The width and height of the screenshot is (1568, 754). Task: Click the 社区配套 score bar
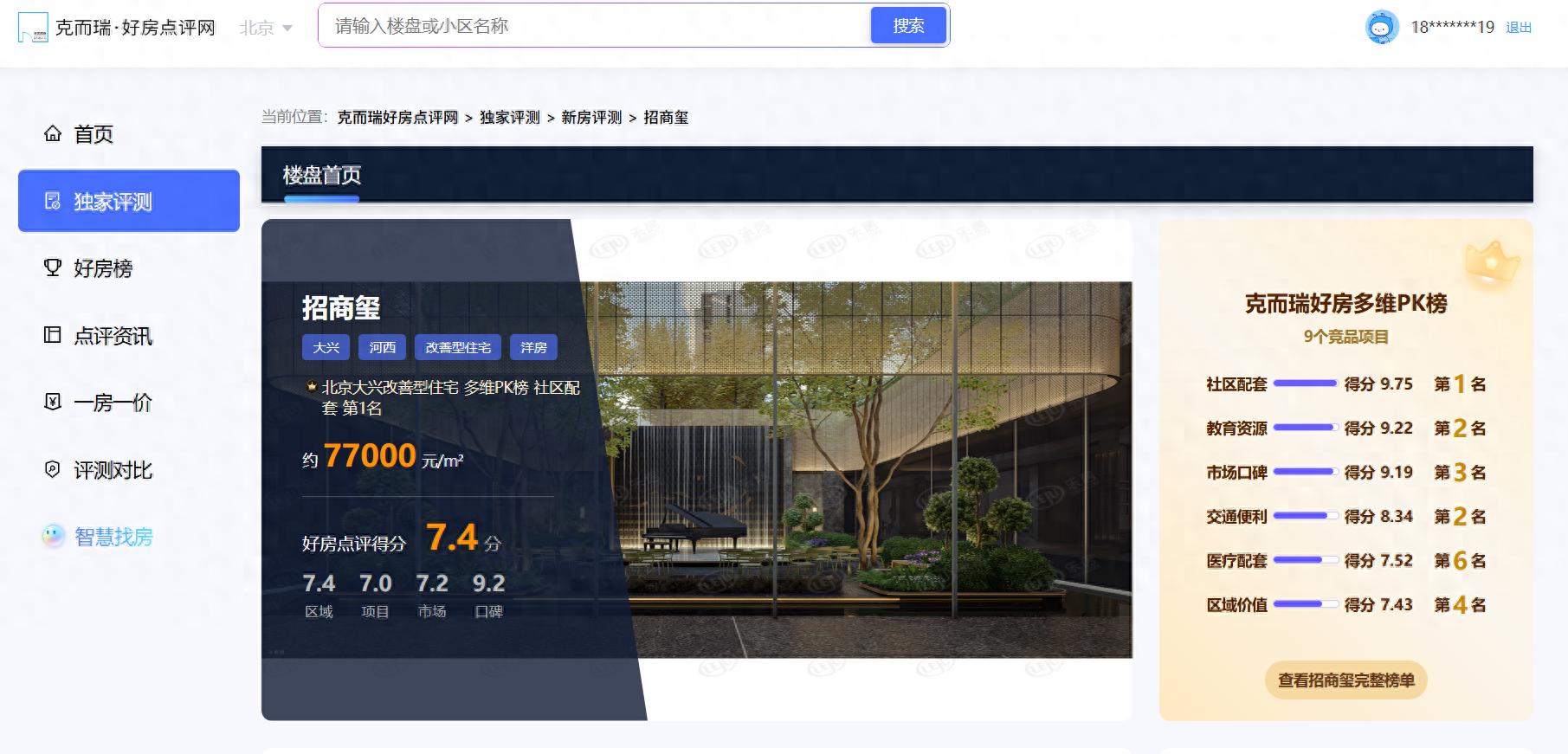tap(1305, 383)
